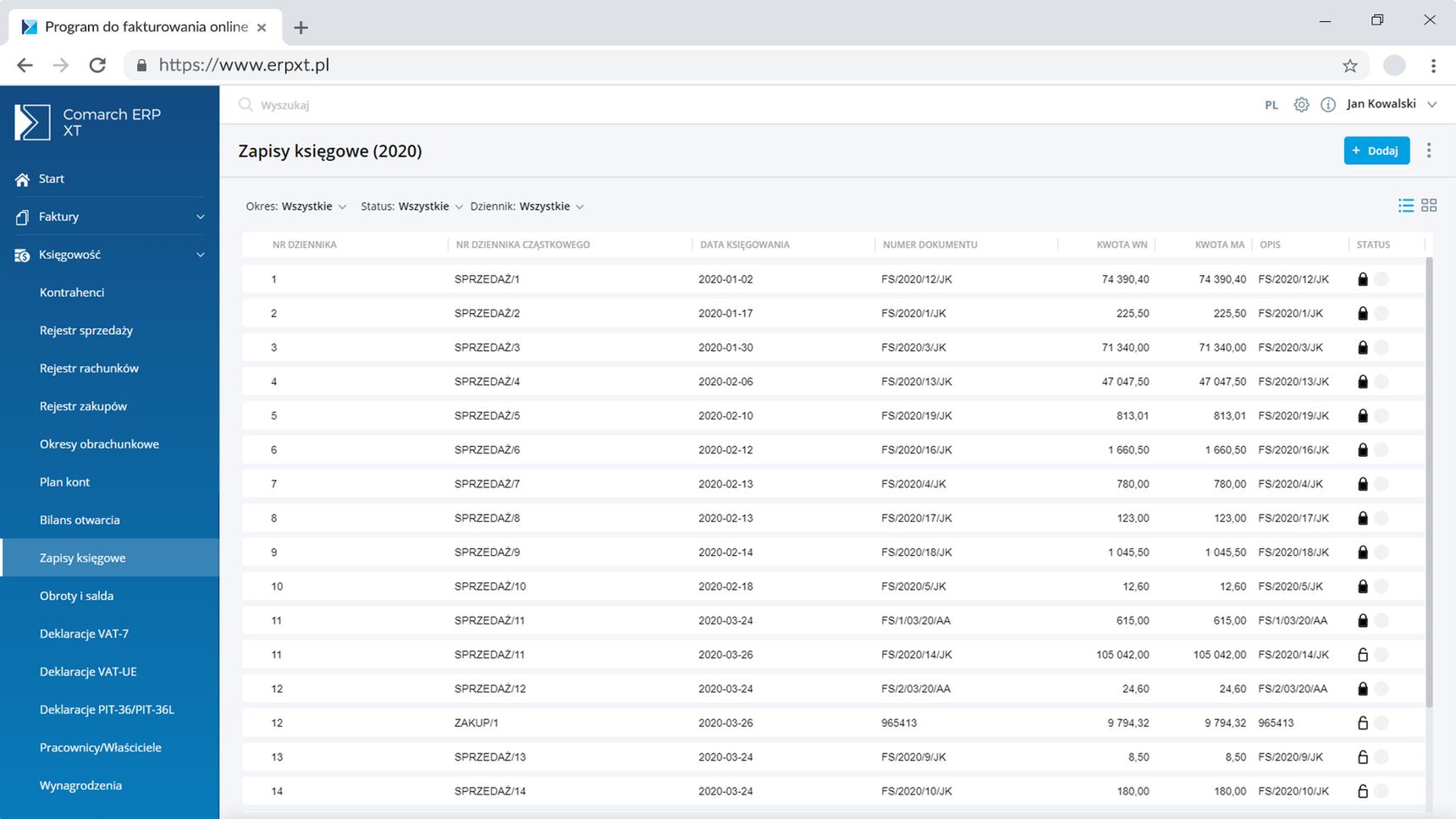Collapse the Księgowość menu chevron
The width and height of the screenshot is (1456, 819).
[x=201, y=255]
